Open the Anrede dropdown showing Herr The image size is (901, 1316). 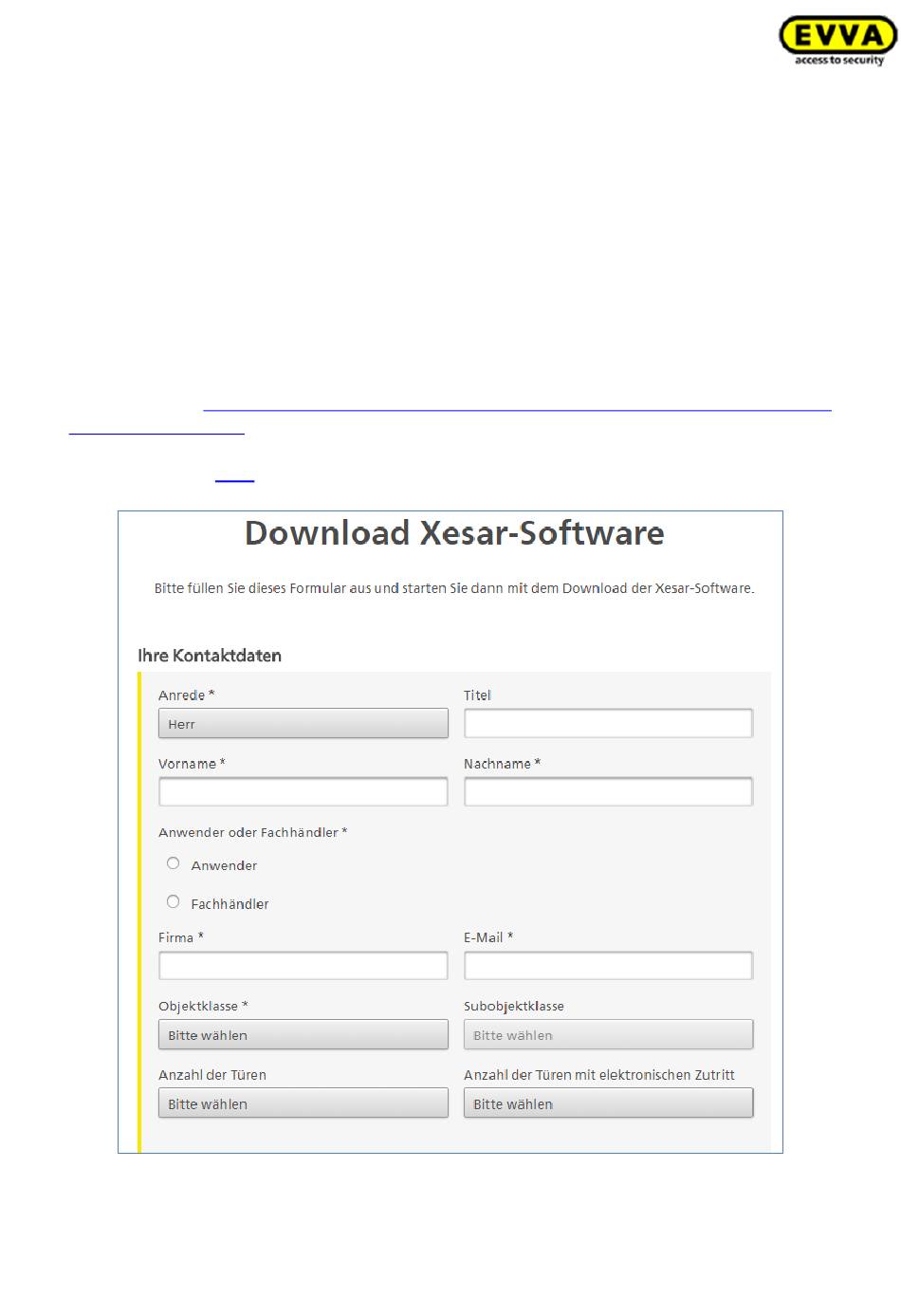tap(303, 724)
